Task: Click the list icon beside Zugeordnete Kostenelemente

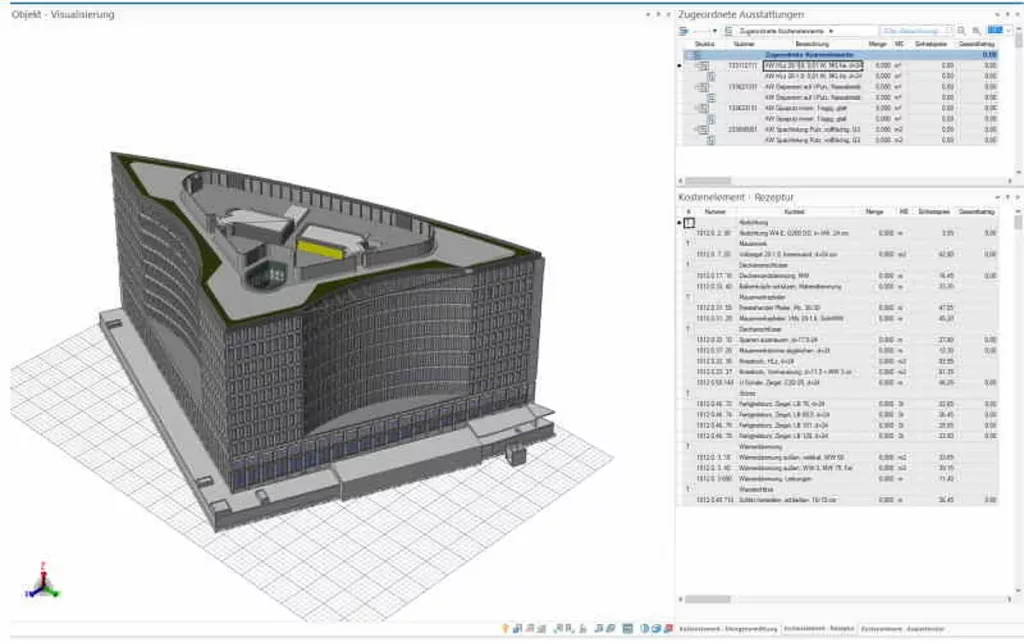Action: (729, 31)
